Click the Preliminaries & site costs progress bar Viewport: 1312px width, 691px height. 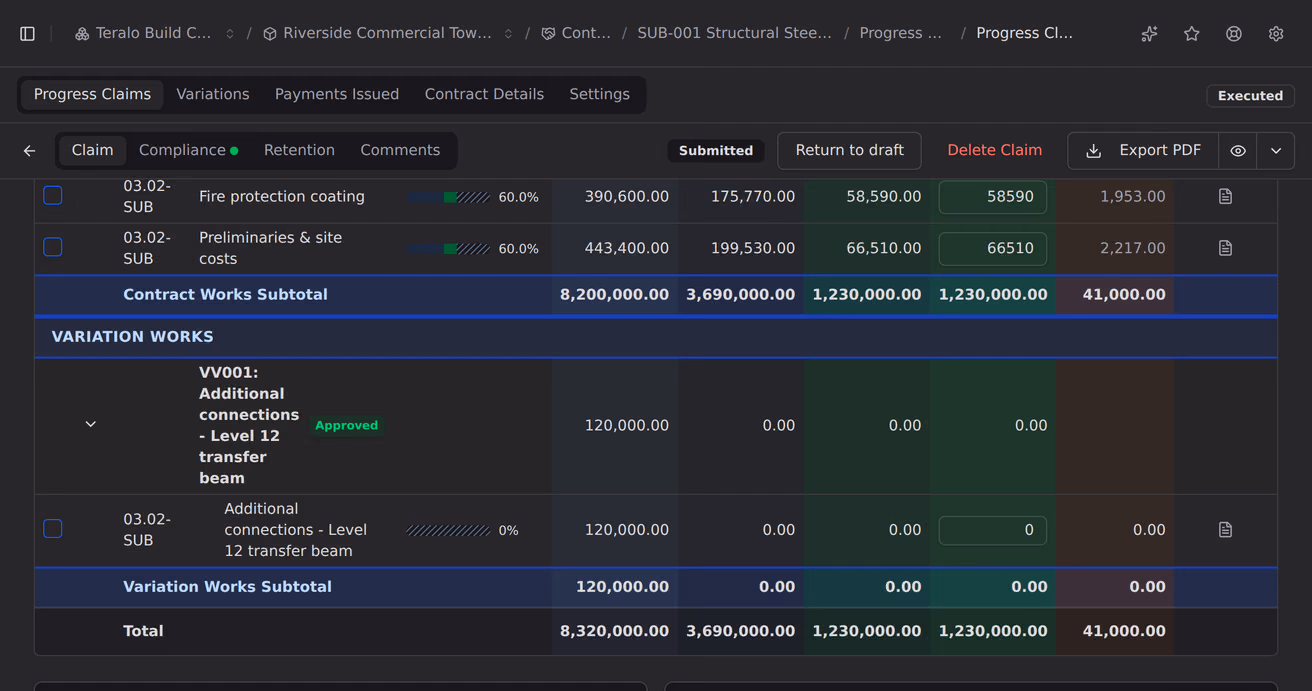449,249
